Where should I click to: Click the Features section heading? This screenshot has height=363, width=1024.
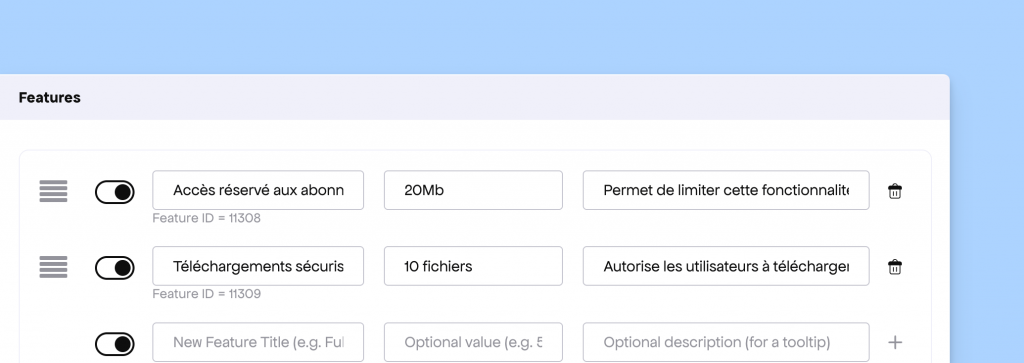click(x=50, y=97)
